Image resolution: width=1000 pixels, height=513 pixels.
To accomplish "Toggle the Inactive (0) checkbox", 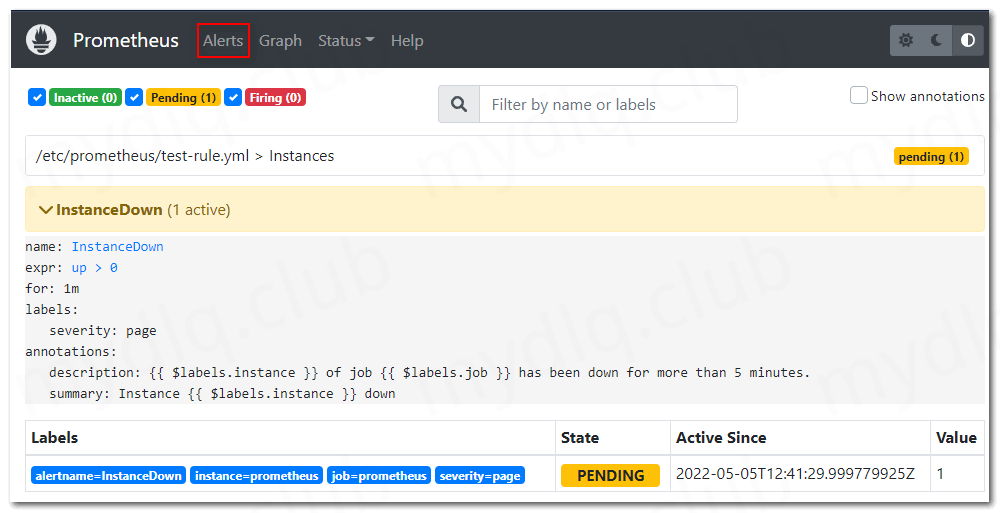I will coord(37,98).
